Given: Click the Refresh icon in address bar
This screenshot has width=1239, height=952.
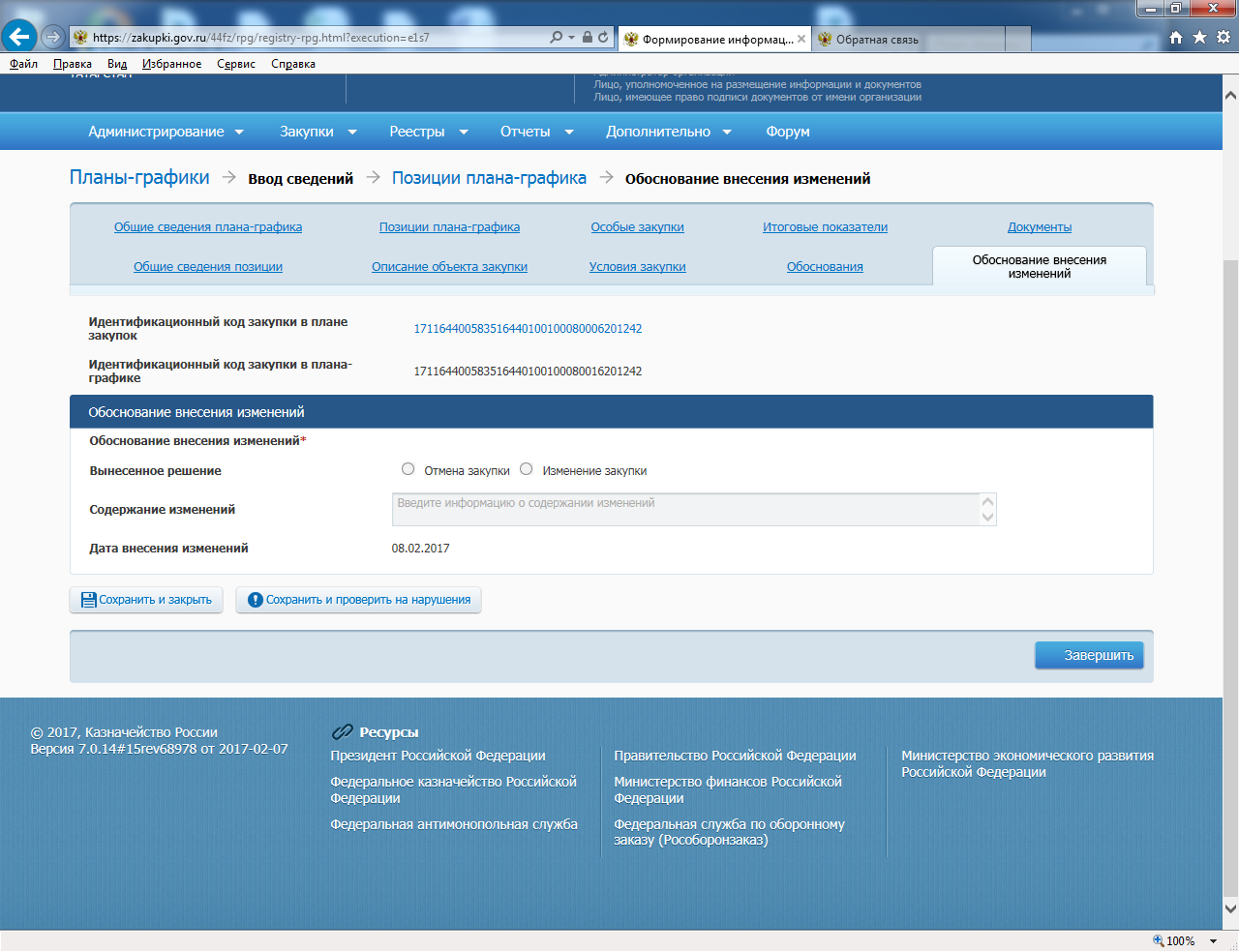Looking at the screenshot, I should tap(603, 38).
